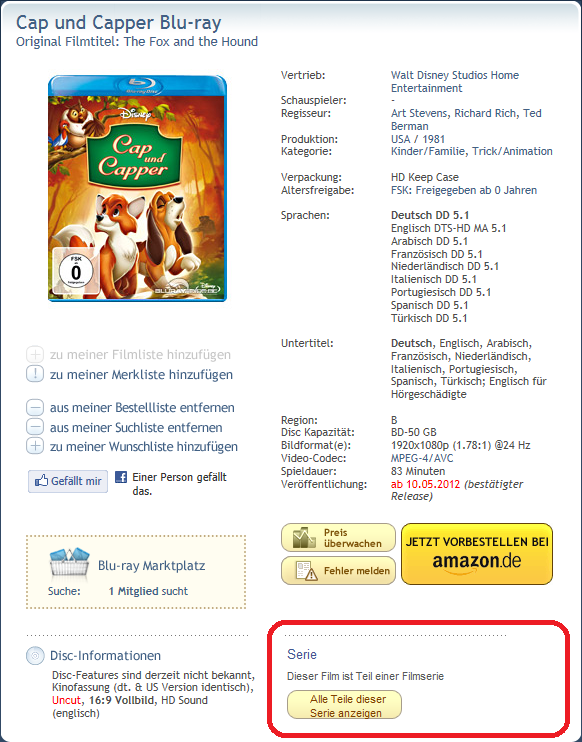Click the 1 Mitglied sucht link
582x742 pixels.
pyautogui.click(x=148, y=591)
